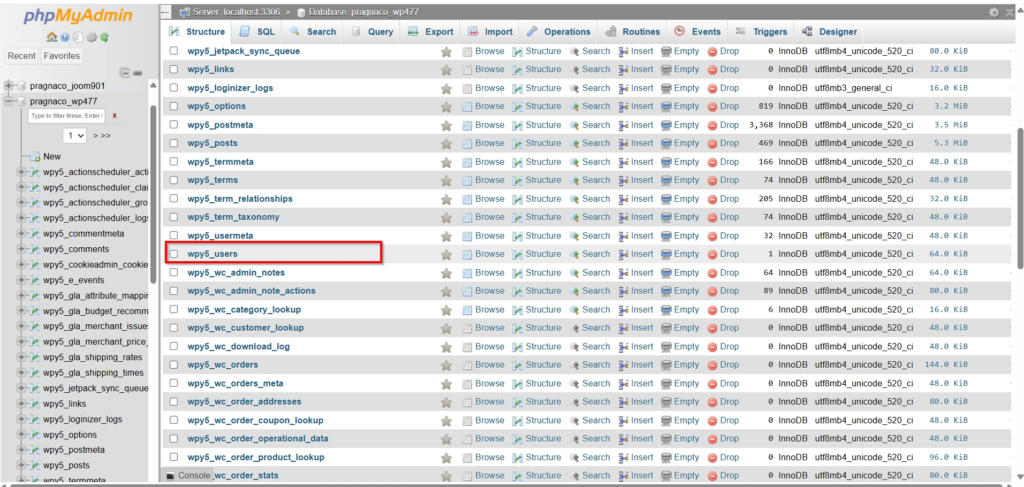Go to phpMyAdmin home via house icon
This screenshot has width=1024, height=487.
(52, 37)
